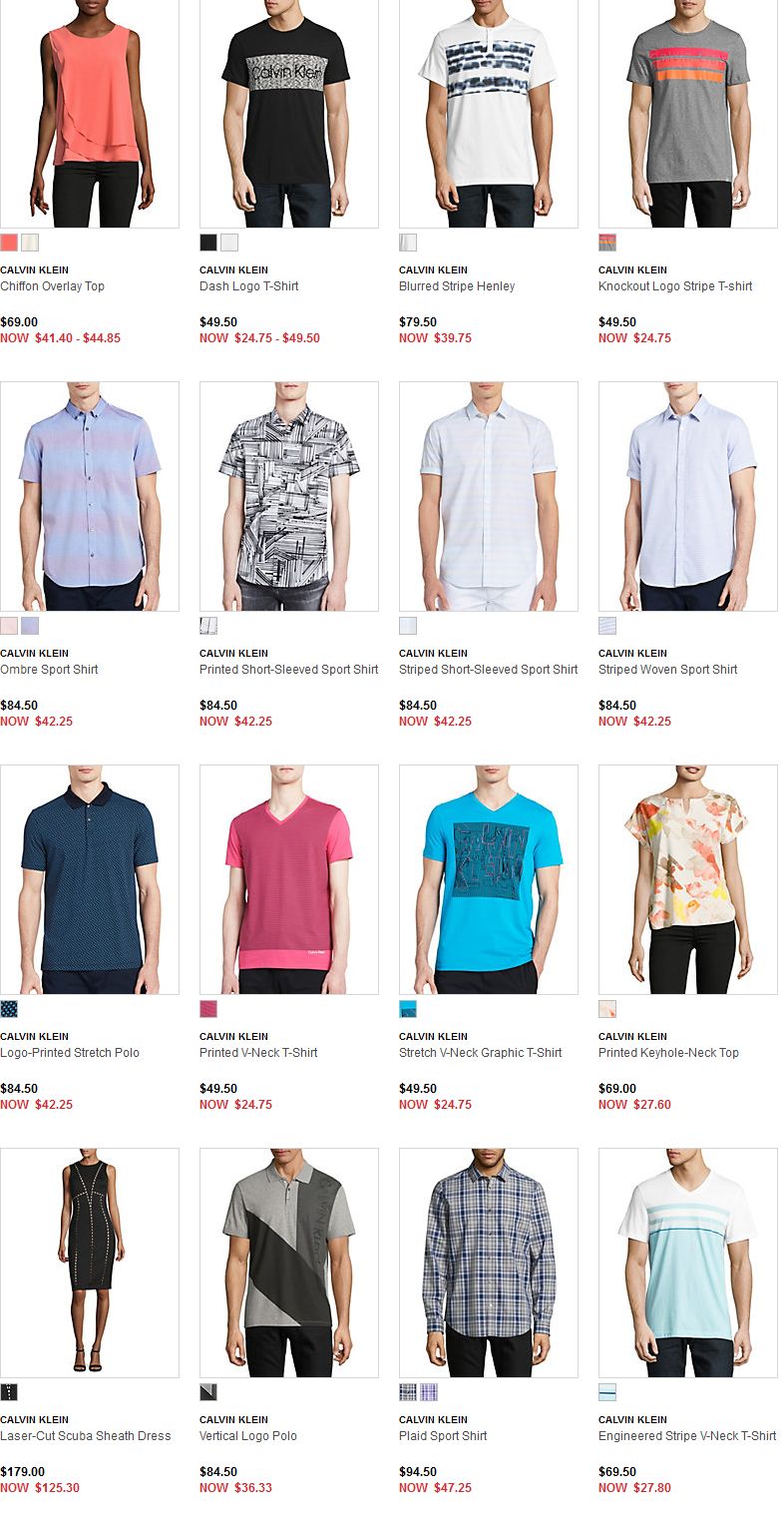Choose white swatch under Dash Logo T-Shirt
This screenshot has width=784, height=1519.
[x=229, y=243]
